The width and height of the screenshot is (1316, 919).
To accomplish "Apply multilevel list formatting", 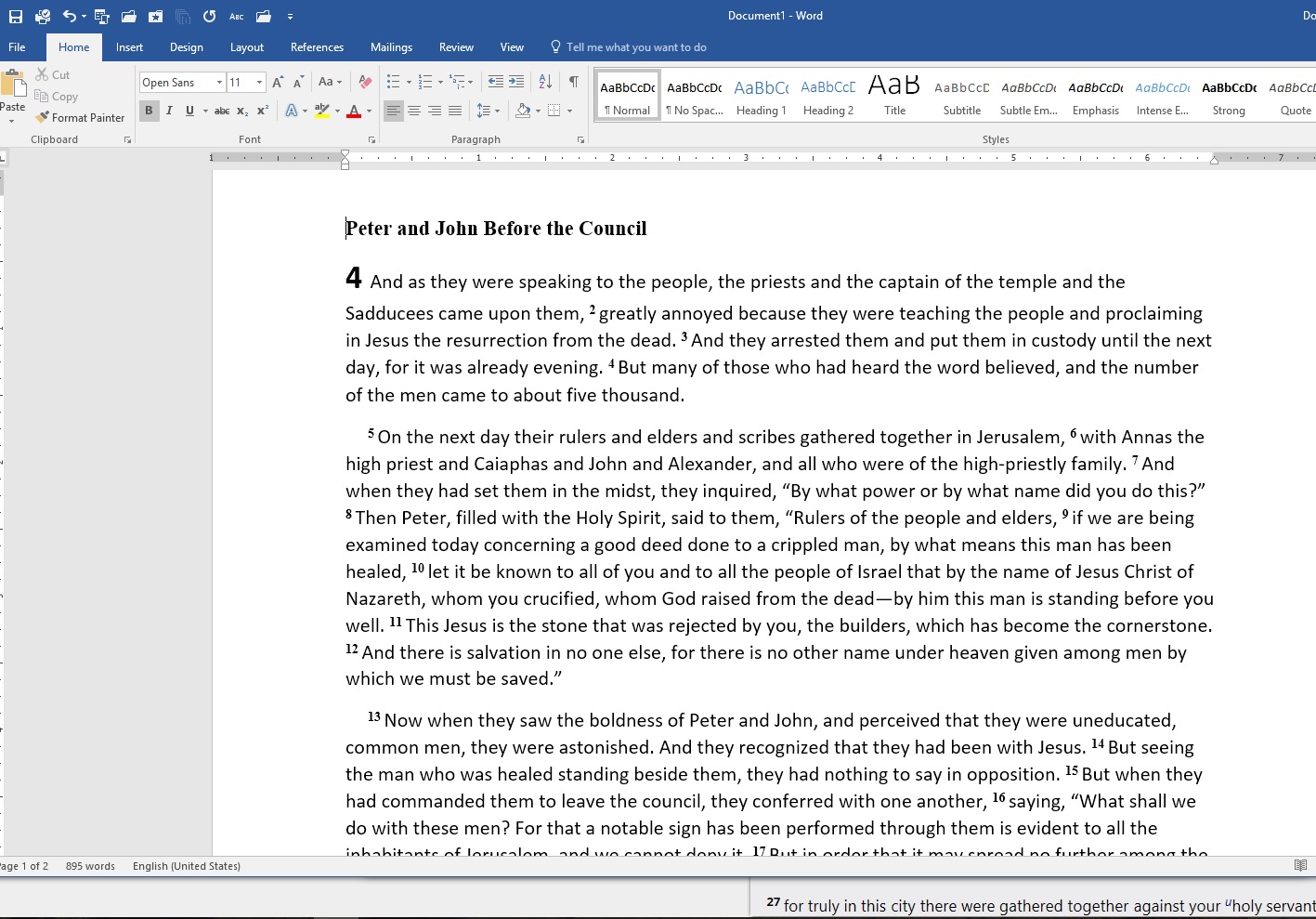I will coord(457,82).
